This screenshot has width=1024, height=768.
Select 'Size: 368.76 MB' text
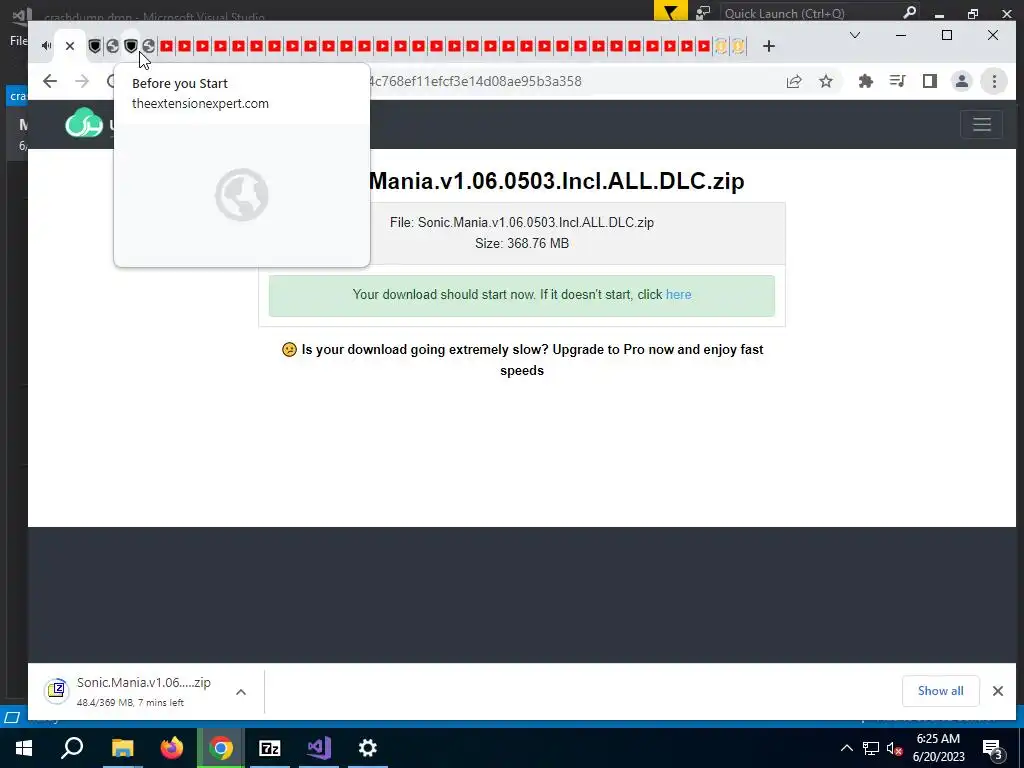522,243
